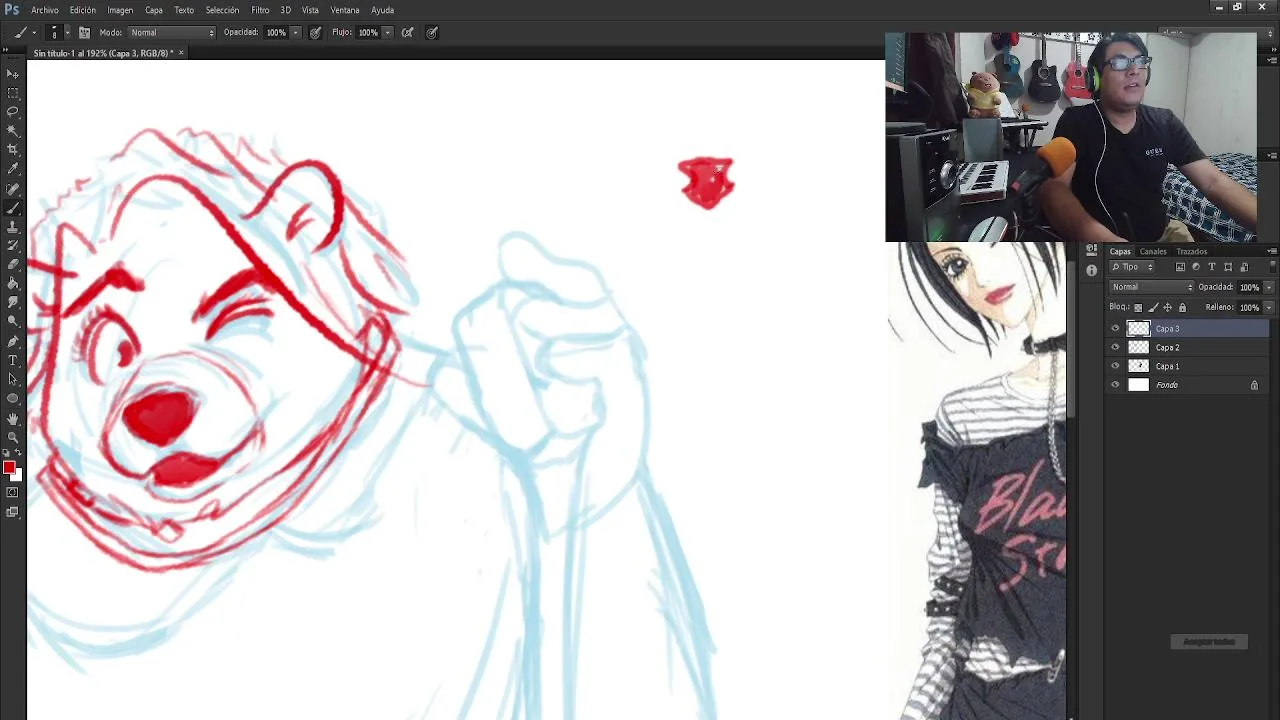The height and width of the screenshot is (720, 1280).
Task: Open the Imagen menu
Action: pyautogui.click(x=120, y=10)
